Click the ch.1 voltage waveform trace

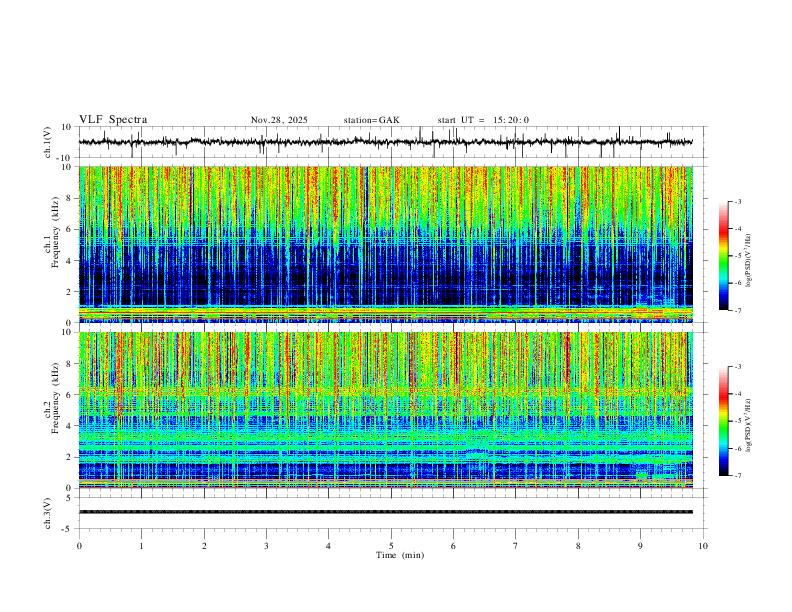(x=385, y=142)
